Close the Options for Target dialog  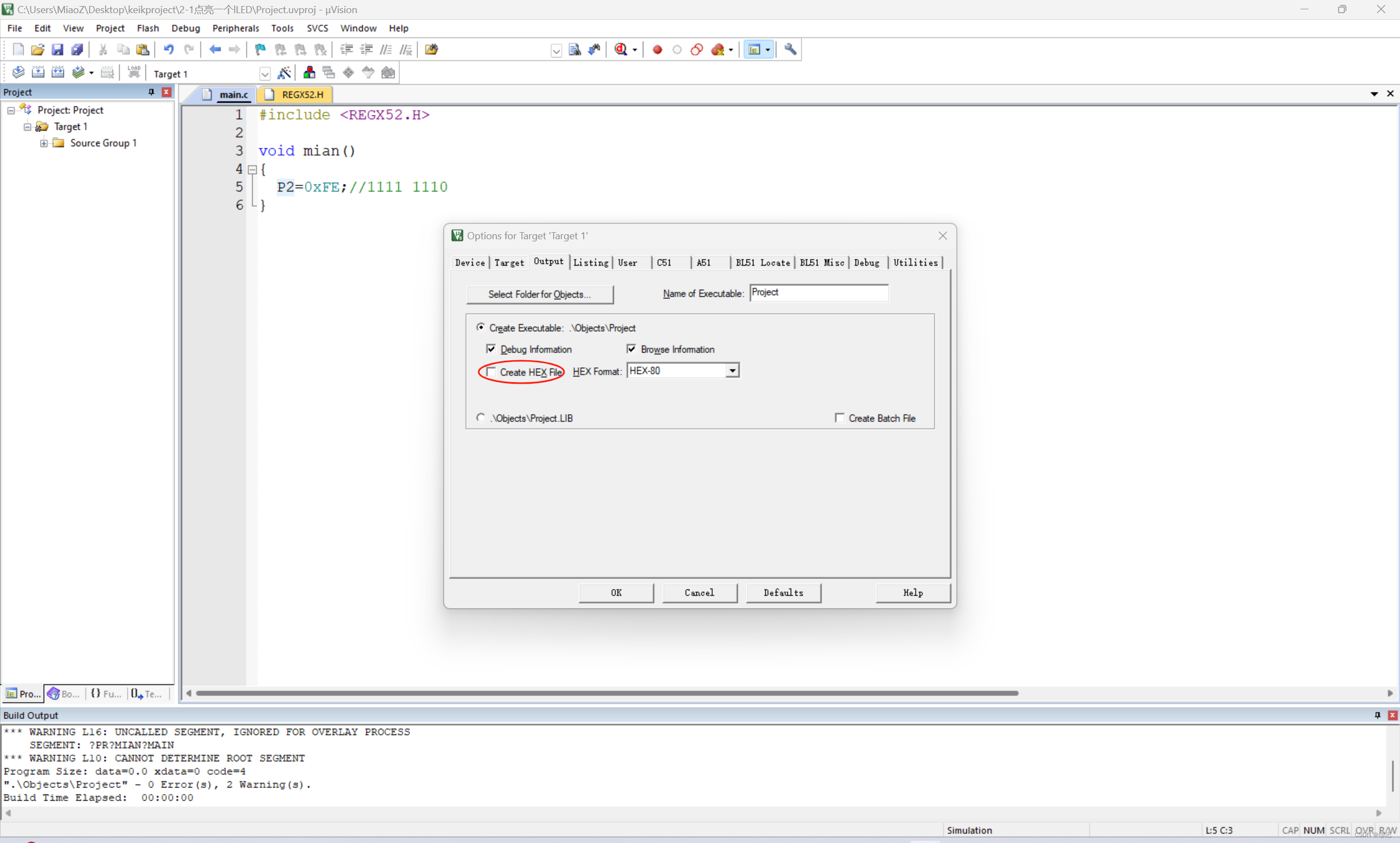coord(943,236)
